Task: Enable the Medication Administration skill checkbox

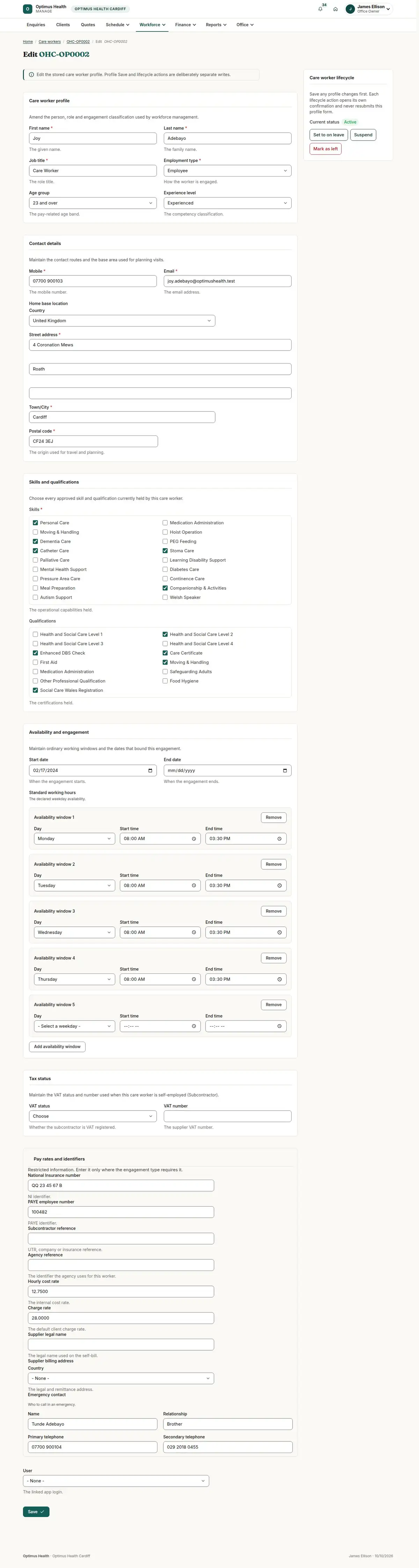Action: pos(165,523)
